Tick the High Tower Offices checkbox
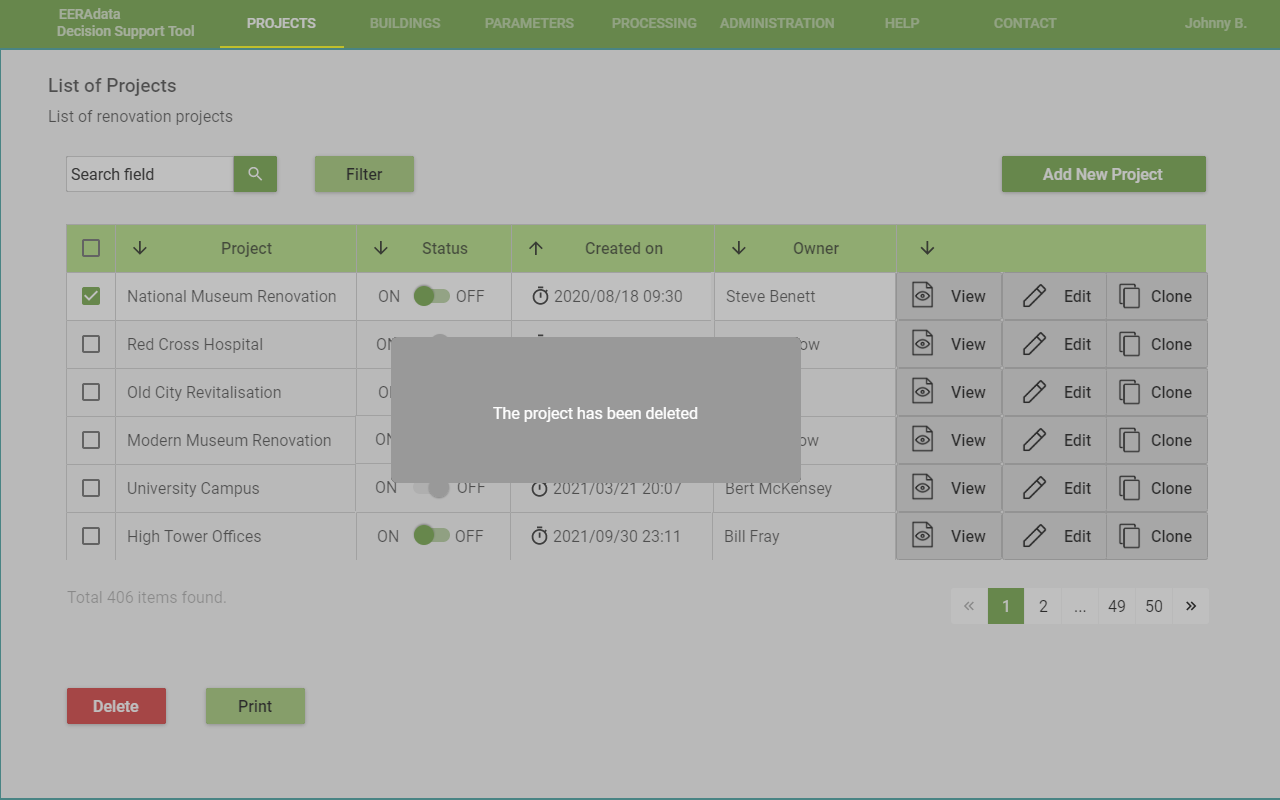Screen dimensions: 1280x800 pyautogui.click(x=91, y=536)
